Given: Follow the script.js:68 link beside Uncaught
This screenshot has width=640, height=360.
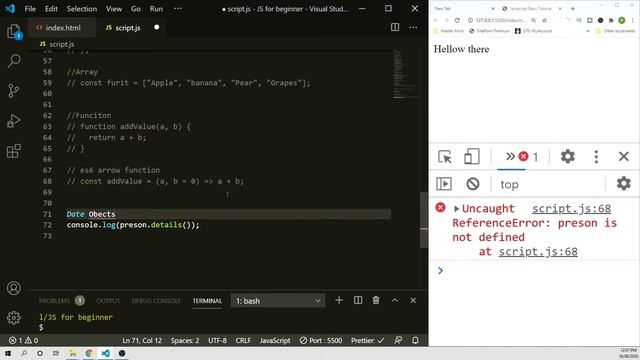Looking at the screenshot, I should (x=571, y=209).
